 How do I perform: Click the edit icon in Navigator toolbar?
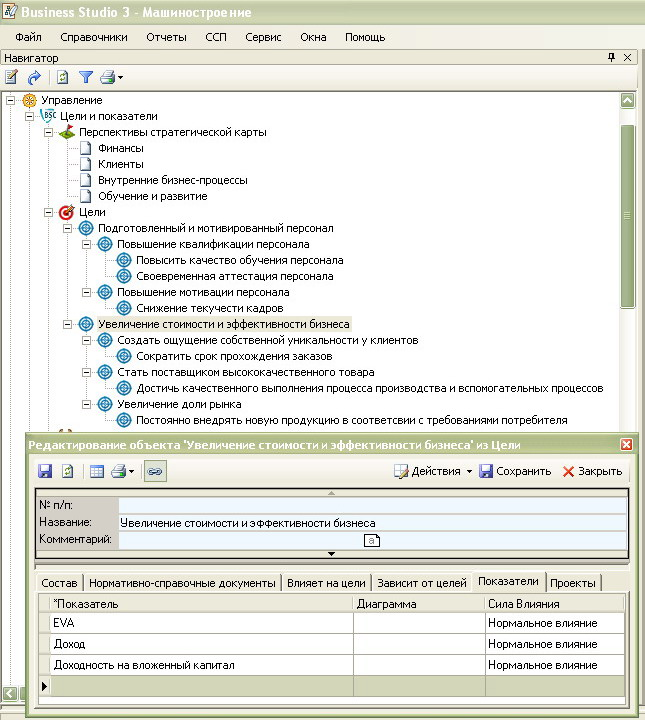click(x=12, y=77)
